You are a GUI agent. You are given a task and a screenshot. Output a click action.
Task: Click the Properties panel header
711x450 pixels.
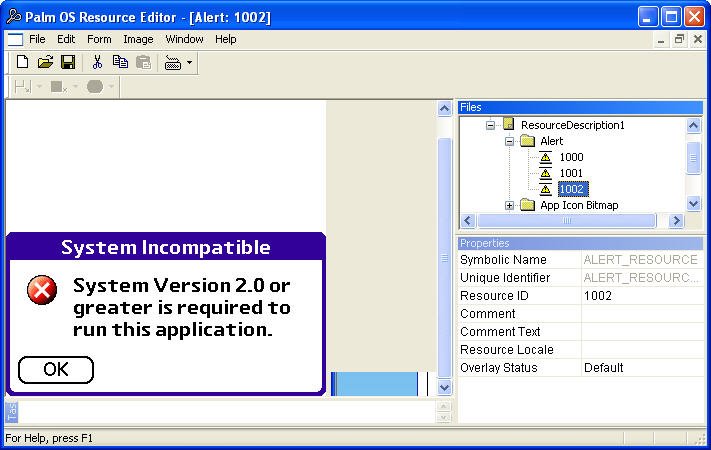[x=580, y=243]
